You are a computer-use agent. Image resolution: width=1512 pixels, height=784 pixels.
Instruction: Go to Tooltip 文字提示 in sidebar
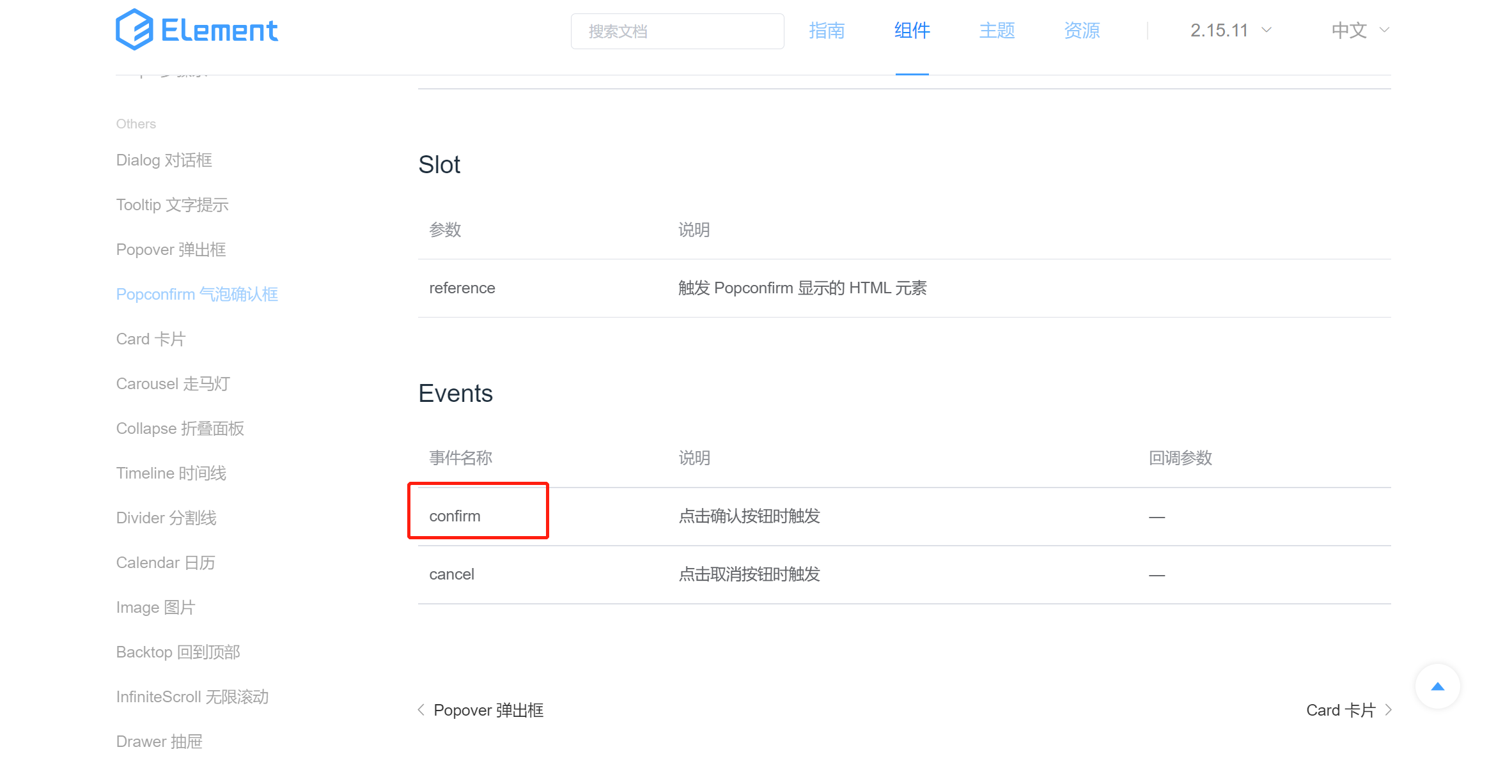pos(172,205)
